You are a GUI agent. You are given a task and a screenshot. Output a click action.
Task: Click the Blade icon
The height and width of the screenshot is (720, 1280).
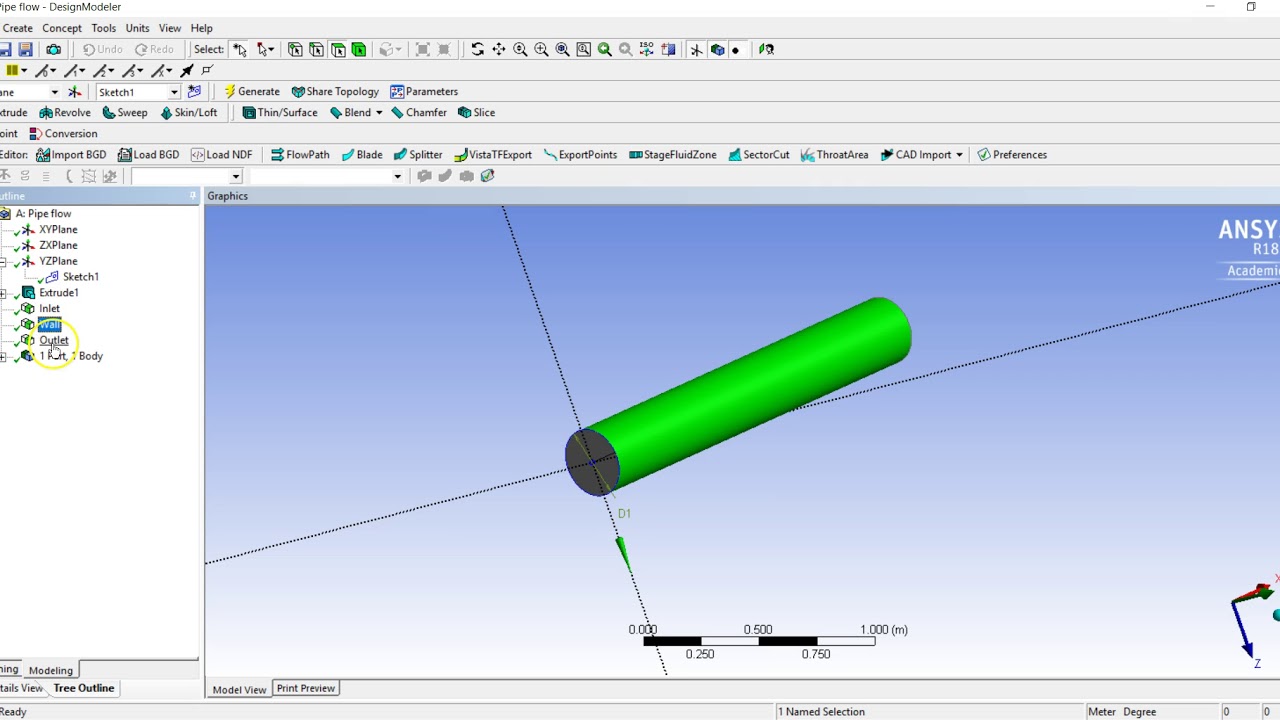click(x=347, y=155)
